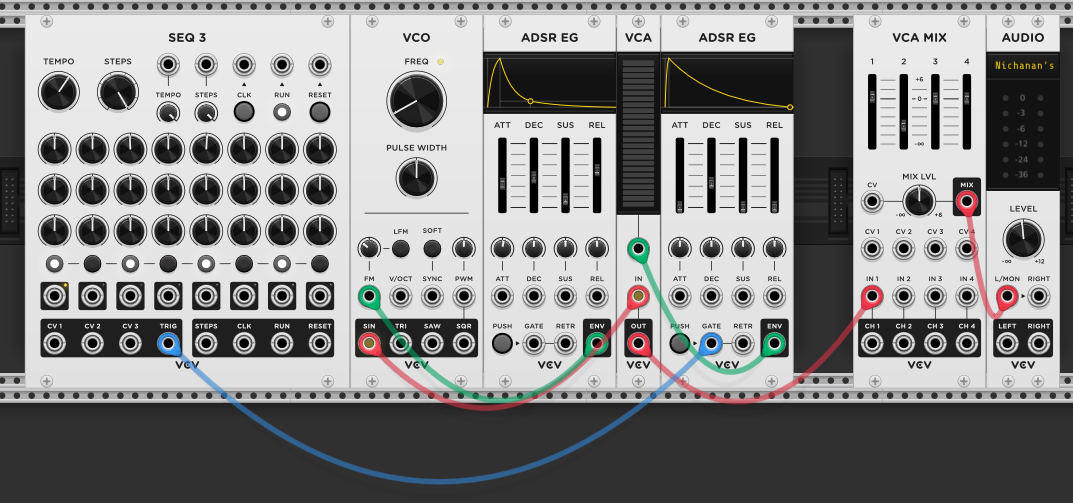Screen dimensions: 1073x503
Task: Click the channel 3 fader on VCA MIX
Action: click(x=935, y=112)
